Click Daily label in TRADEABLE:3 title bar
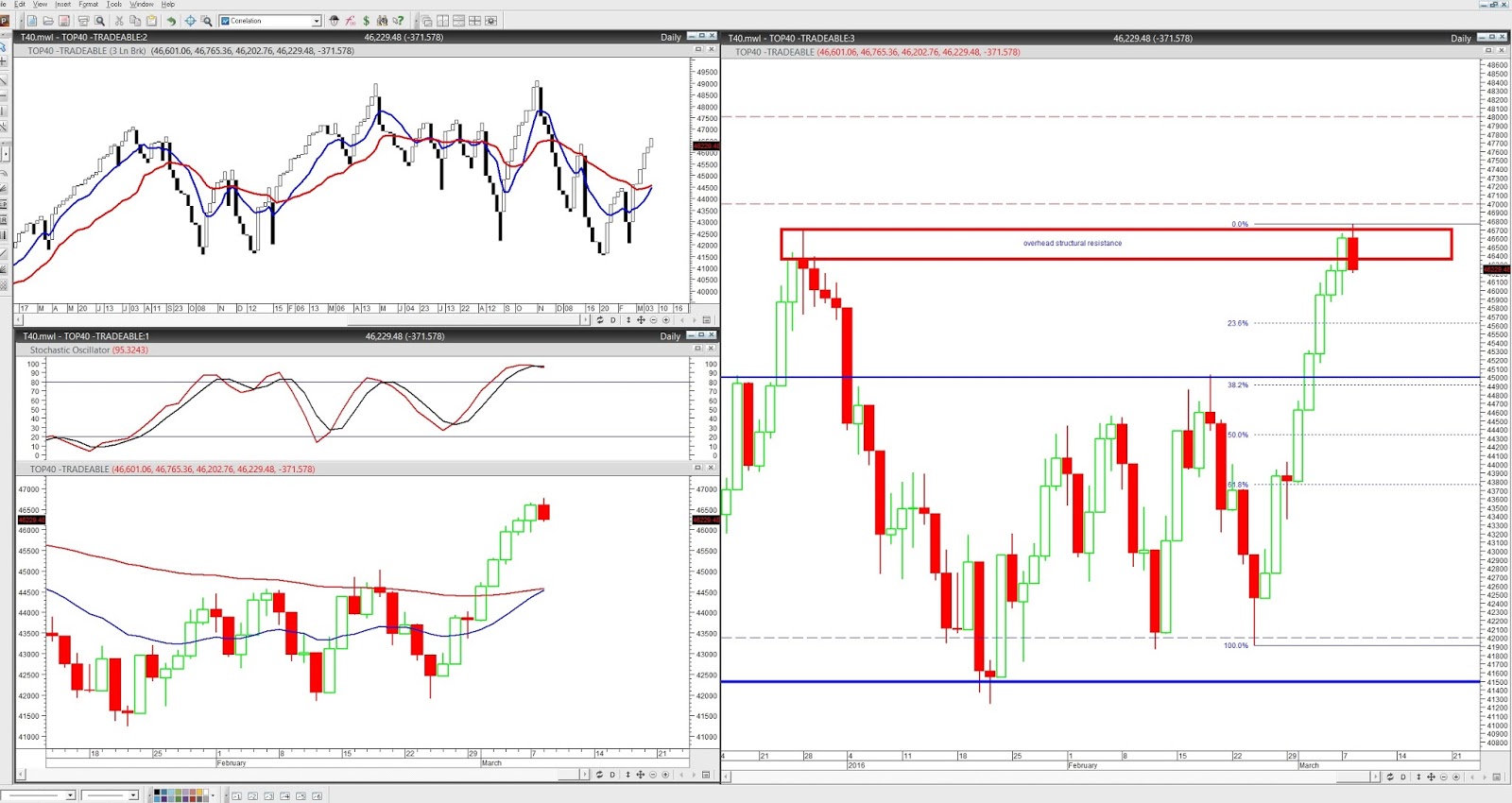The width and height of the screenshot is (1512, 803). tap(1461, 39)
